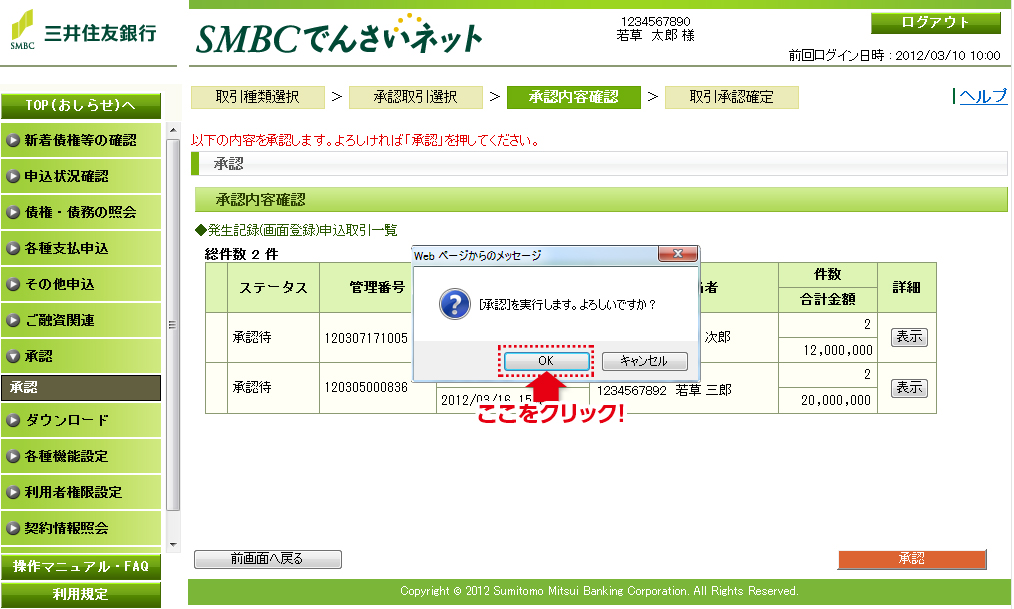The height and width of the screenshot is (609, 1014).
Task: Click arrow icon beside 新着債権等の確認
Action: click(13, 140)
